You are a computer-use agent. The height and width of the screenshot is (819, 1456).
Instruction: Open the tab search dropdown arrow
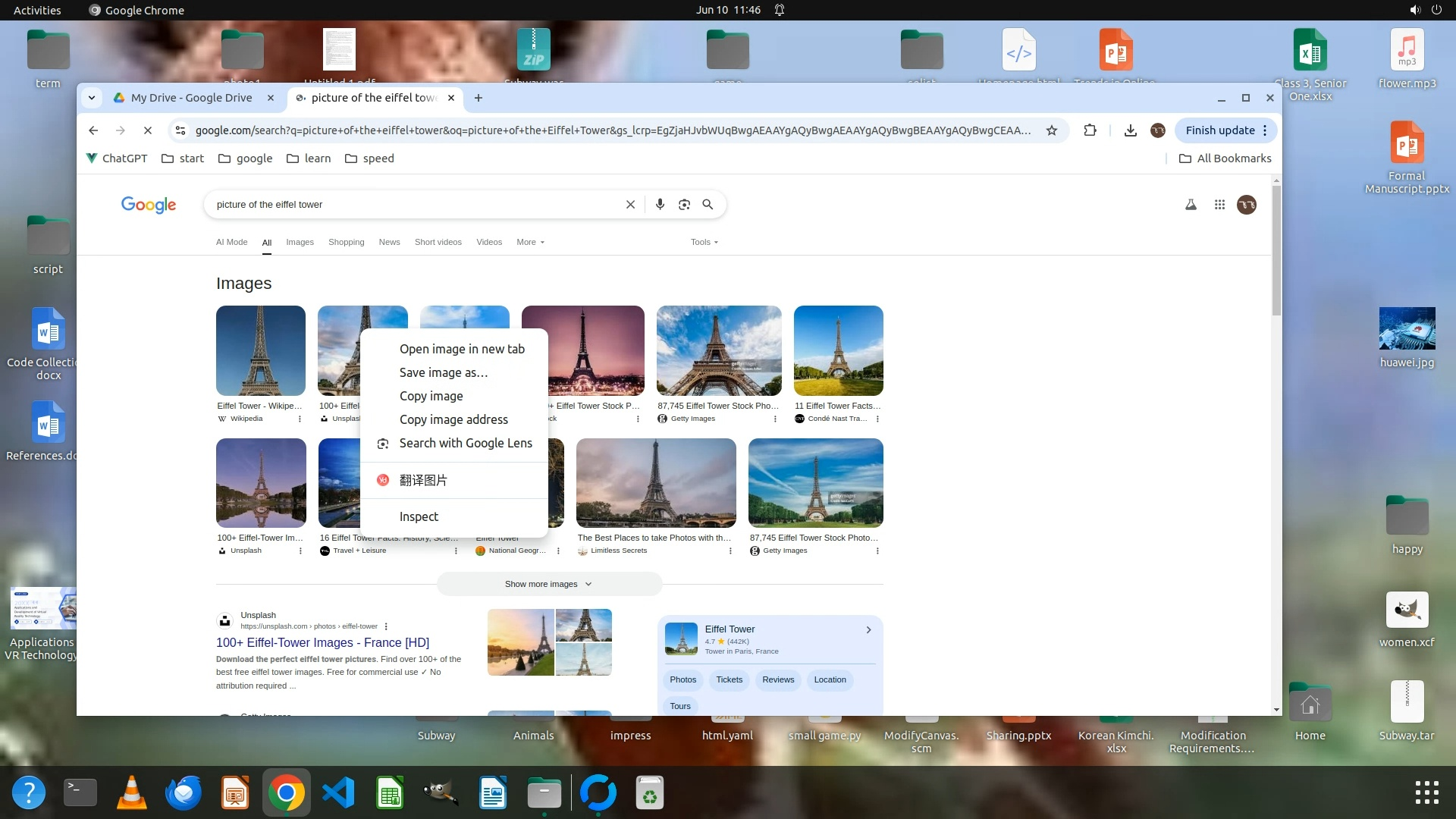92,98
